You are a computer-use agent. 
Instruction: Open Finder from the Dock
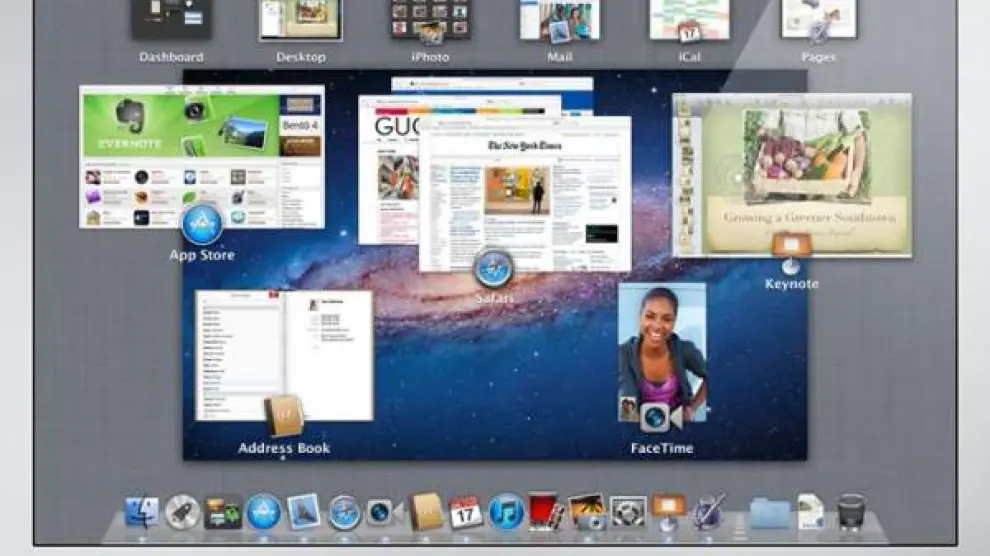142,512
